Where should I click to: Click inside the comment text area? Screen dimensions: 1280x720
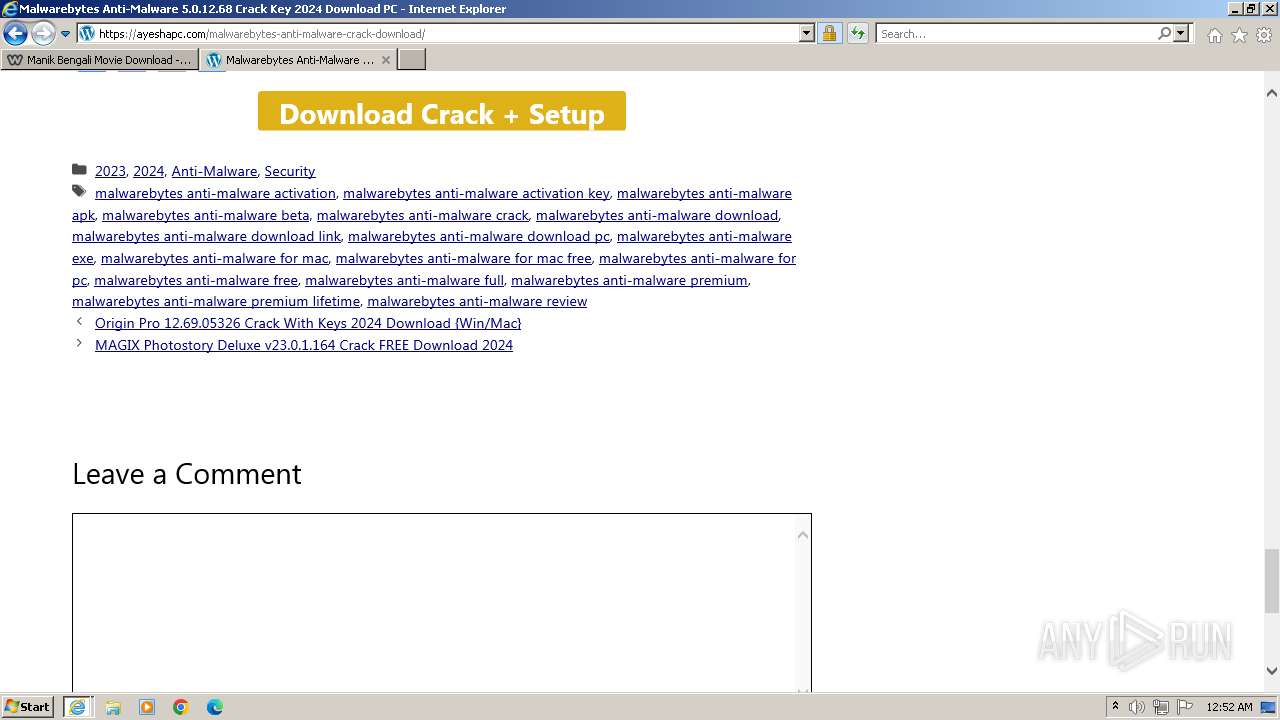(x=432, y=602)
